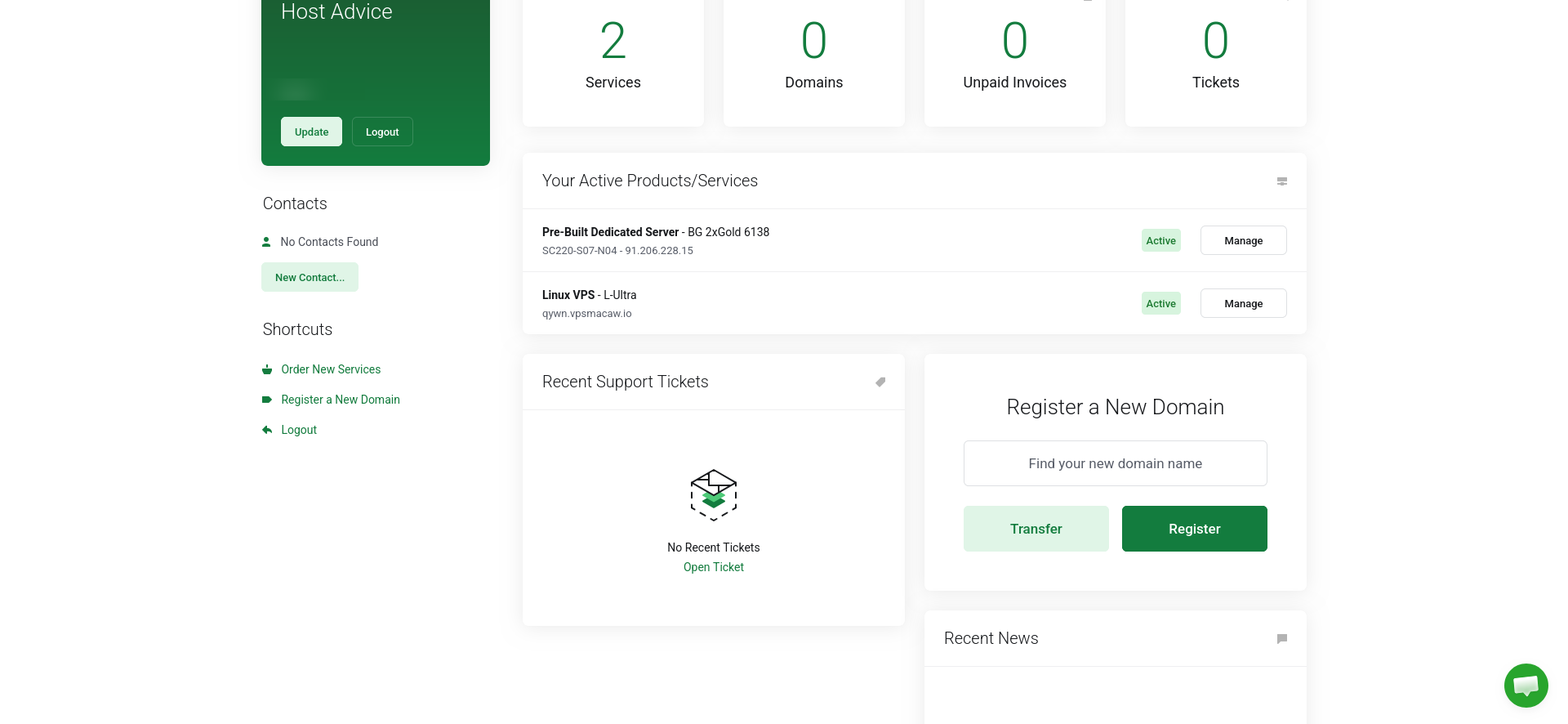Add a contact with New Contact button

pos(310,277)
